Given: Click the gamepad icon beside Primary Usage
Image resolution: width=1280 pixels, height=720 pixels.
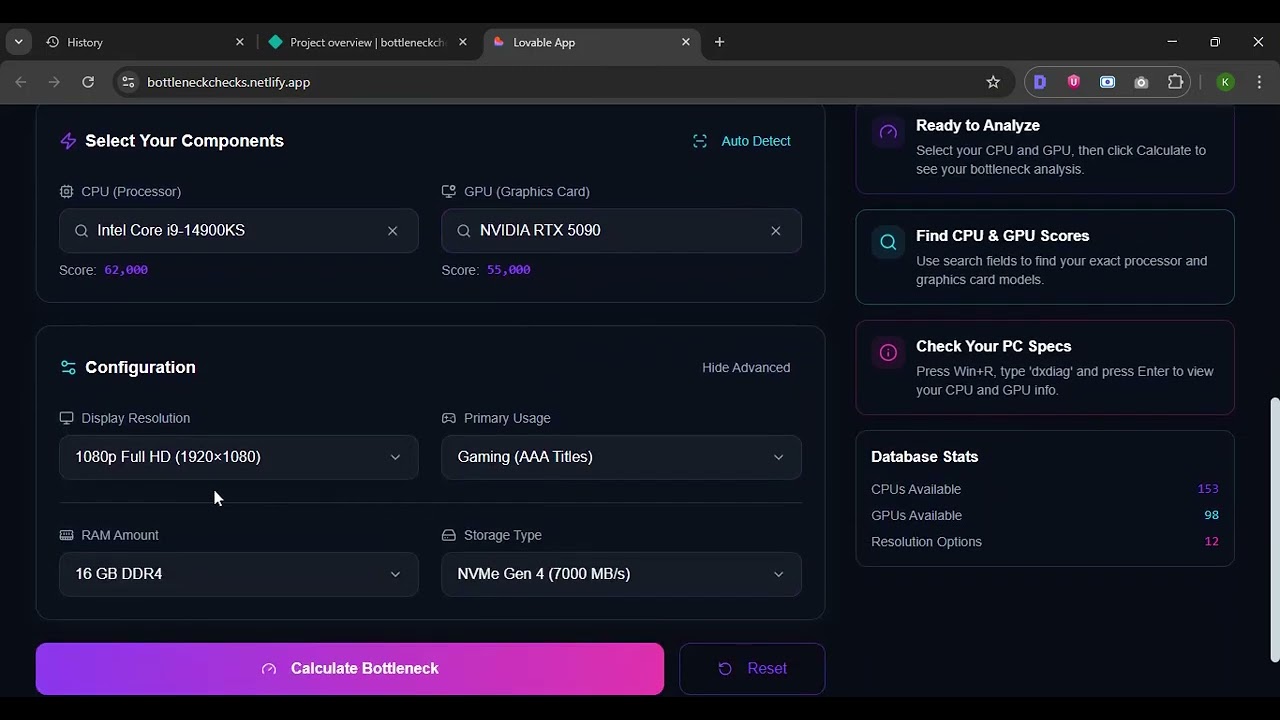Looking at the screenshot, I should pos(449,418).
